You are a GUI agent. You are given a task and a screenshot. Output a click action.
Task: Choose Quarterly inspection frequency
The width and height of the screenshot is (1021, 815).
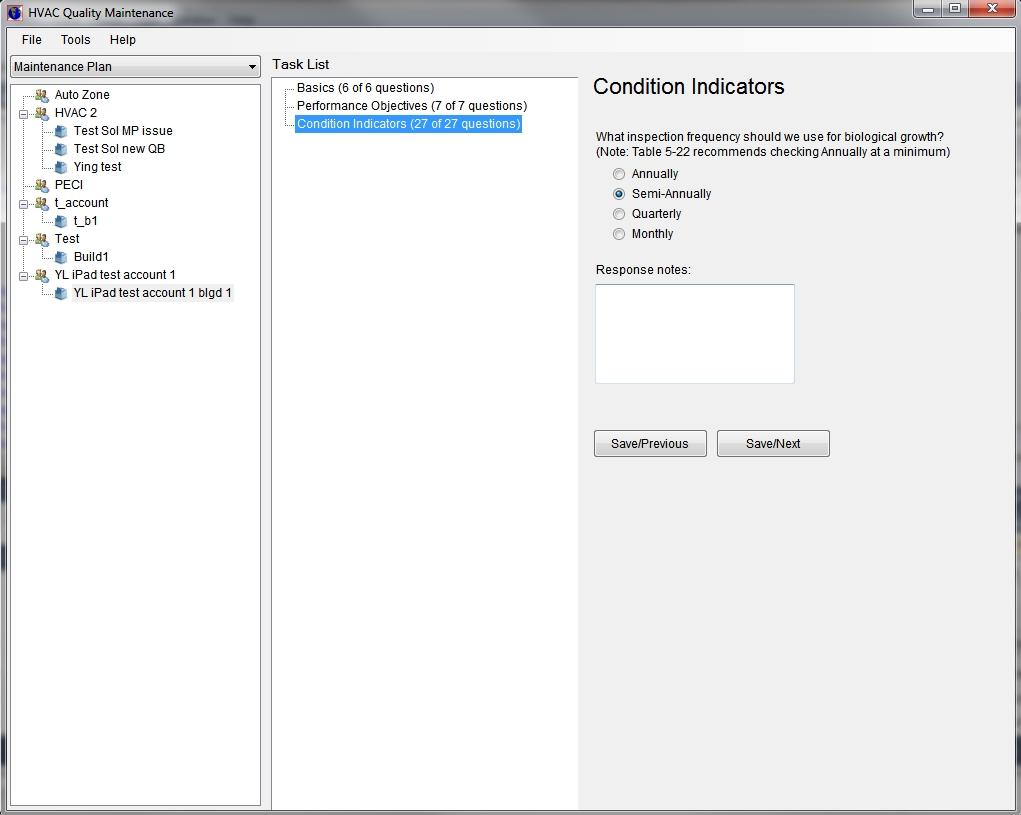point(619,214)
